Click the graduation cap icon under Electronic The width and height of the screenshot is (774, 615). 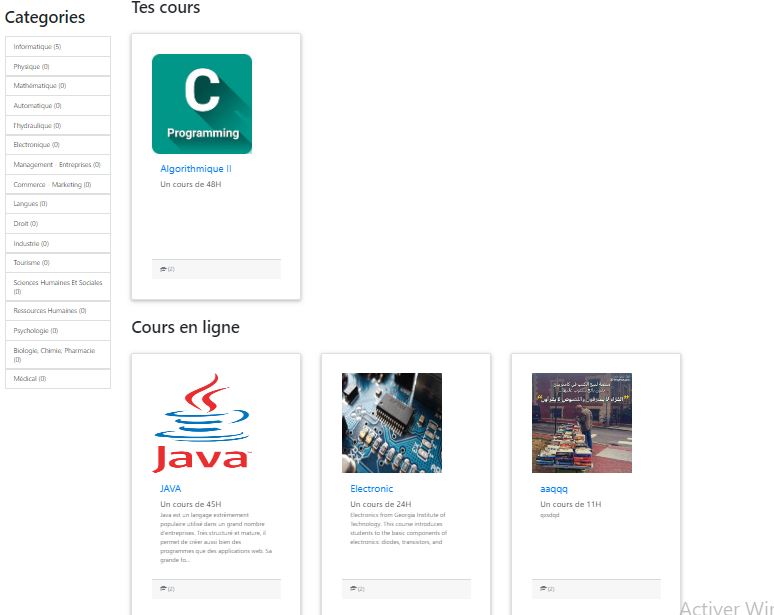(353, 588)
